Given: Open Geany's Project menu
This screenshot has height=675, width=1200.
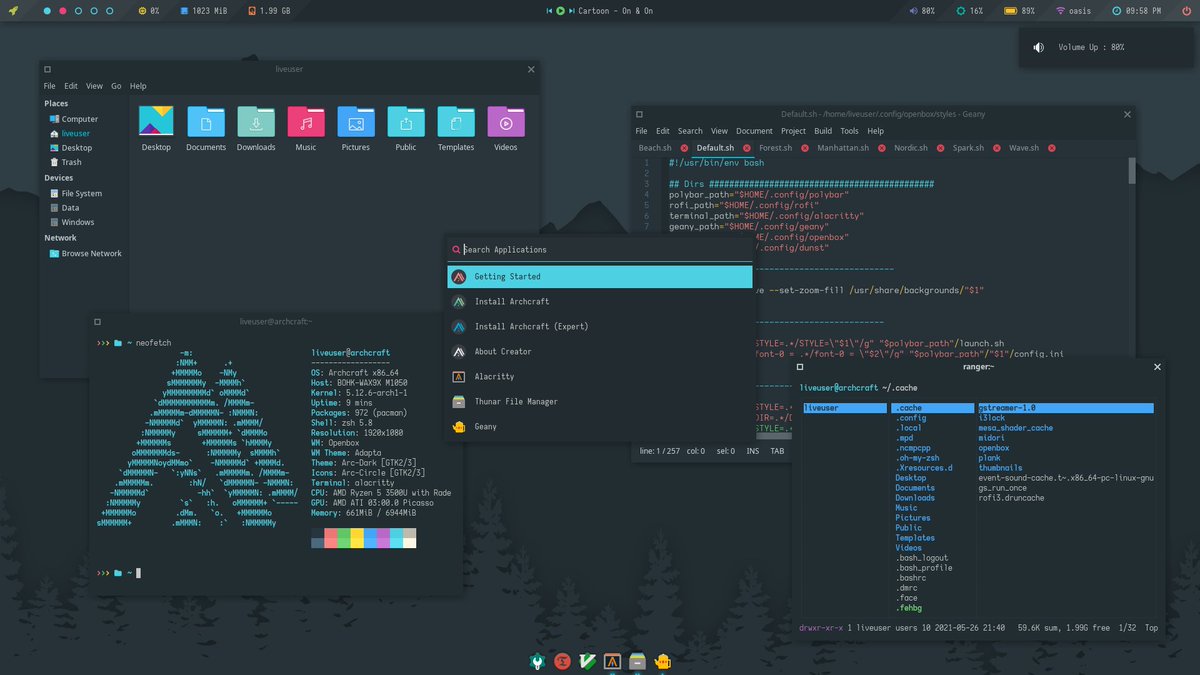Looking at the screenshot, I should pos(793,131).
